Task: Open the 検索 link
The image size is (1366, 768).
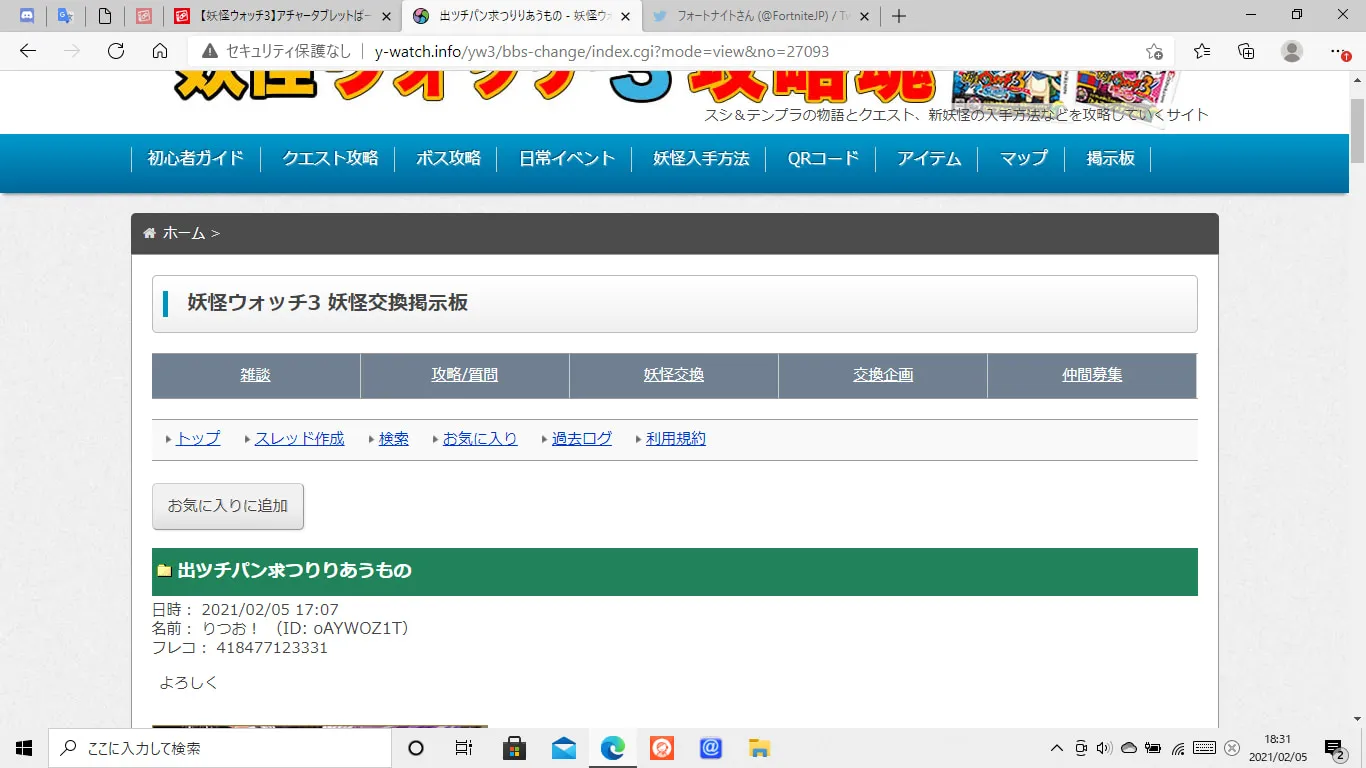Action: pyautogui.click(x=394, y=439)
